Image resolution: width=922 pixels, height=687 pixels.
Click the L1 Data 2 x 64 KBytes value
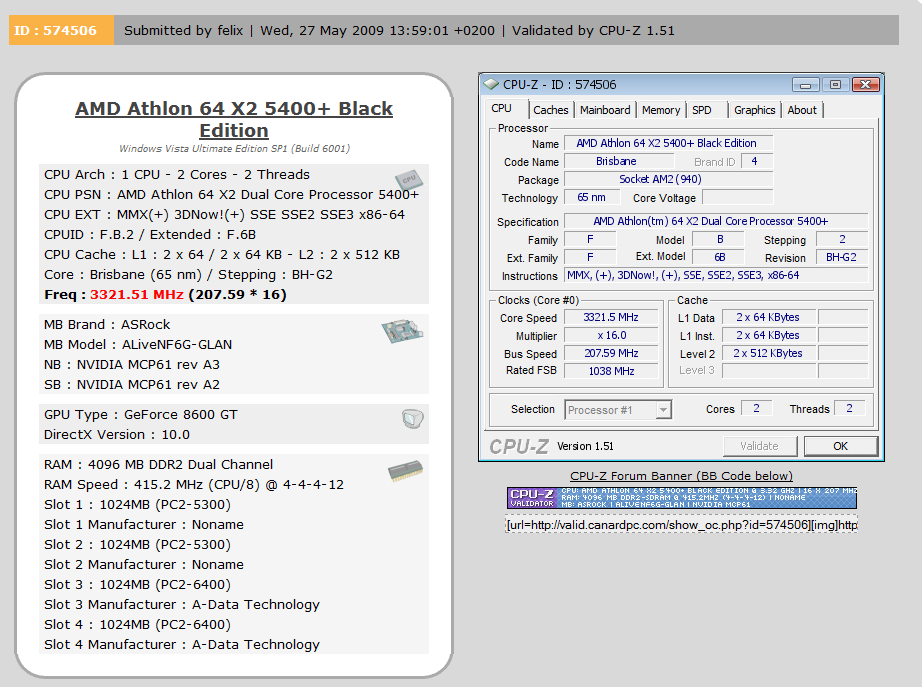pyautogui.click(x=769, y=318)
